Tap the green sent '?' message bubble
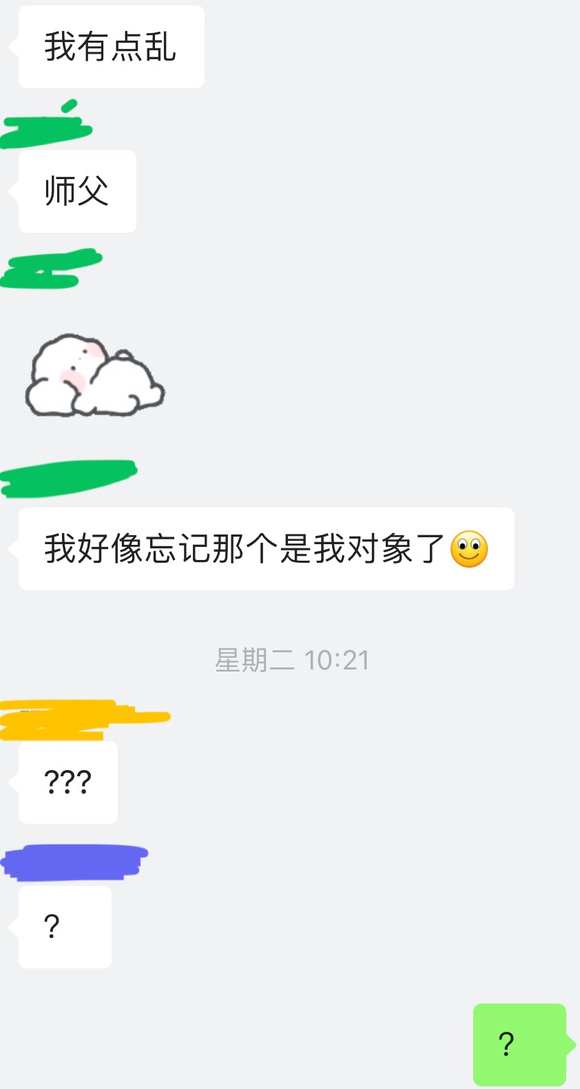The height and width of the screenshot is (1089, 580). tap(520, 1045)
